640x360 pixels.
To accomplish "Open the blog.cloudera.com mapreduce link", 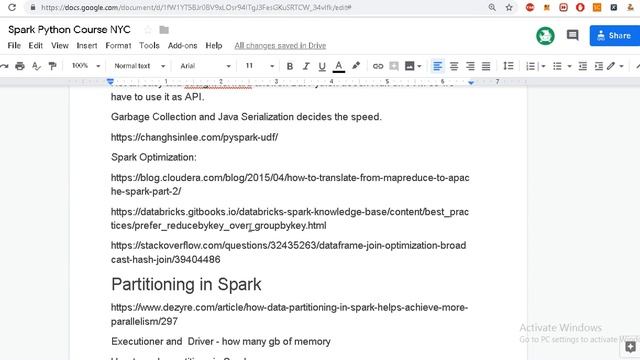I will click(x=290, y=184).
